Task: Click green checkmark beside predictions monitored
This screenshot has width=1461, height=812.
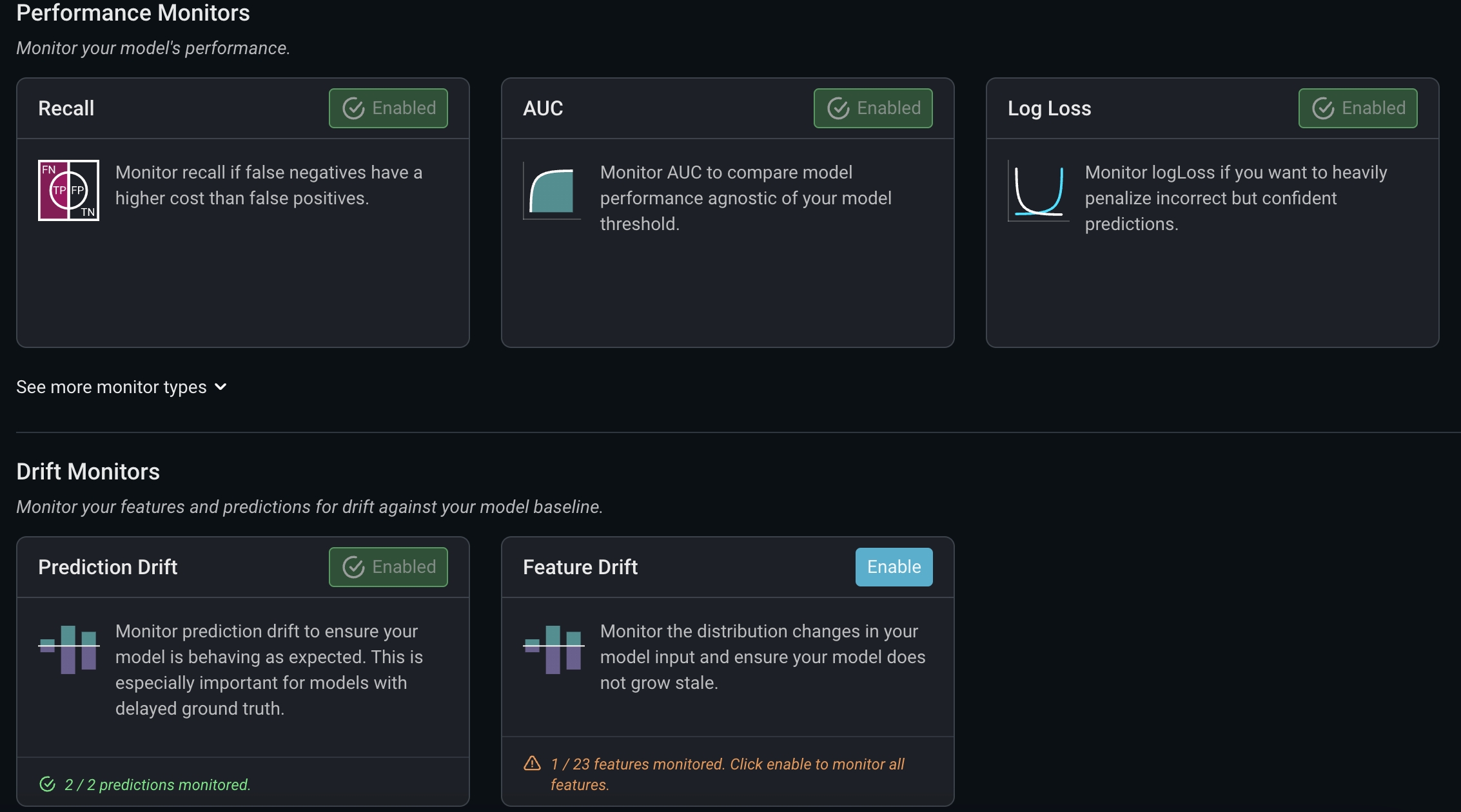Action: 47,784
